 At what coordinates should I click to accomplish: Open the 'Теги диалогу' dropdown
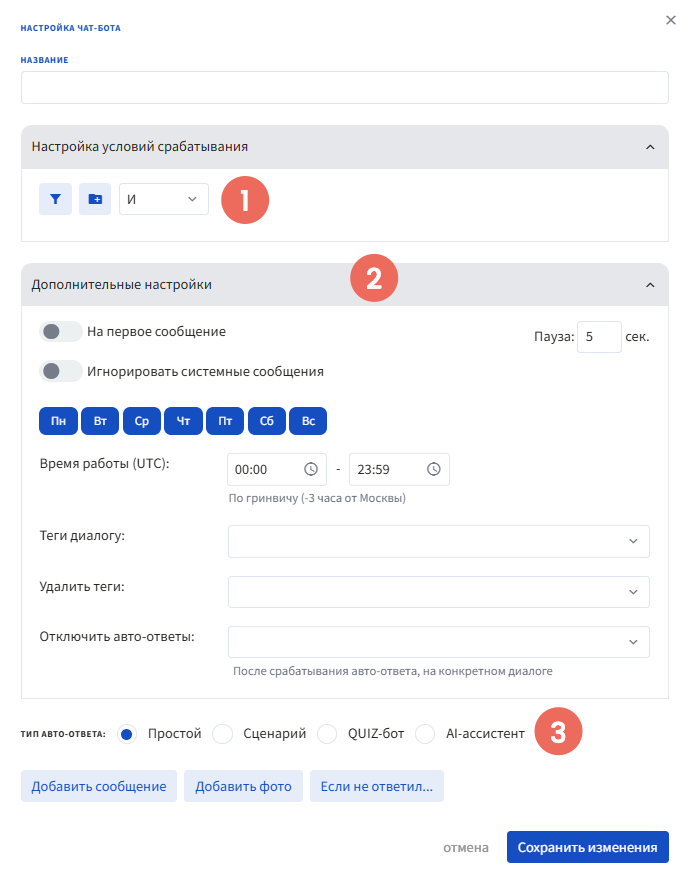coord(439,542)
